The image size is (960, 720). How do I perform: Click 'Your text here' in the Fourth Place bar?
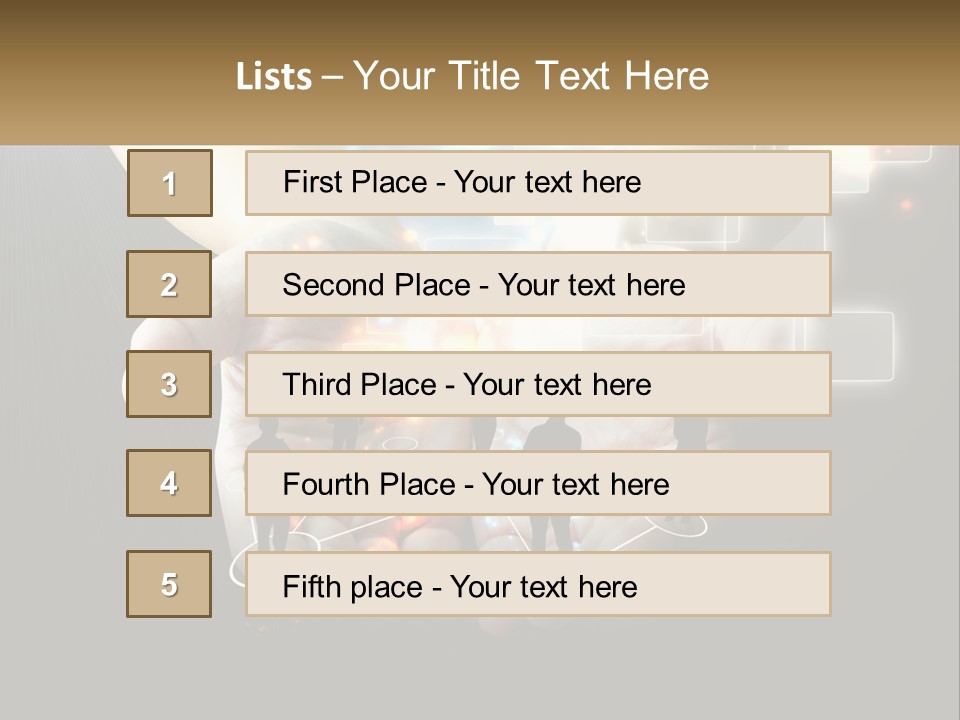point(576,484)
